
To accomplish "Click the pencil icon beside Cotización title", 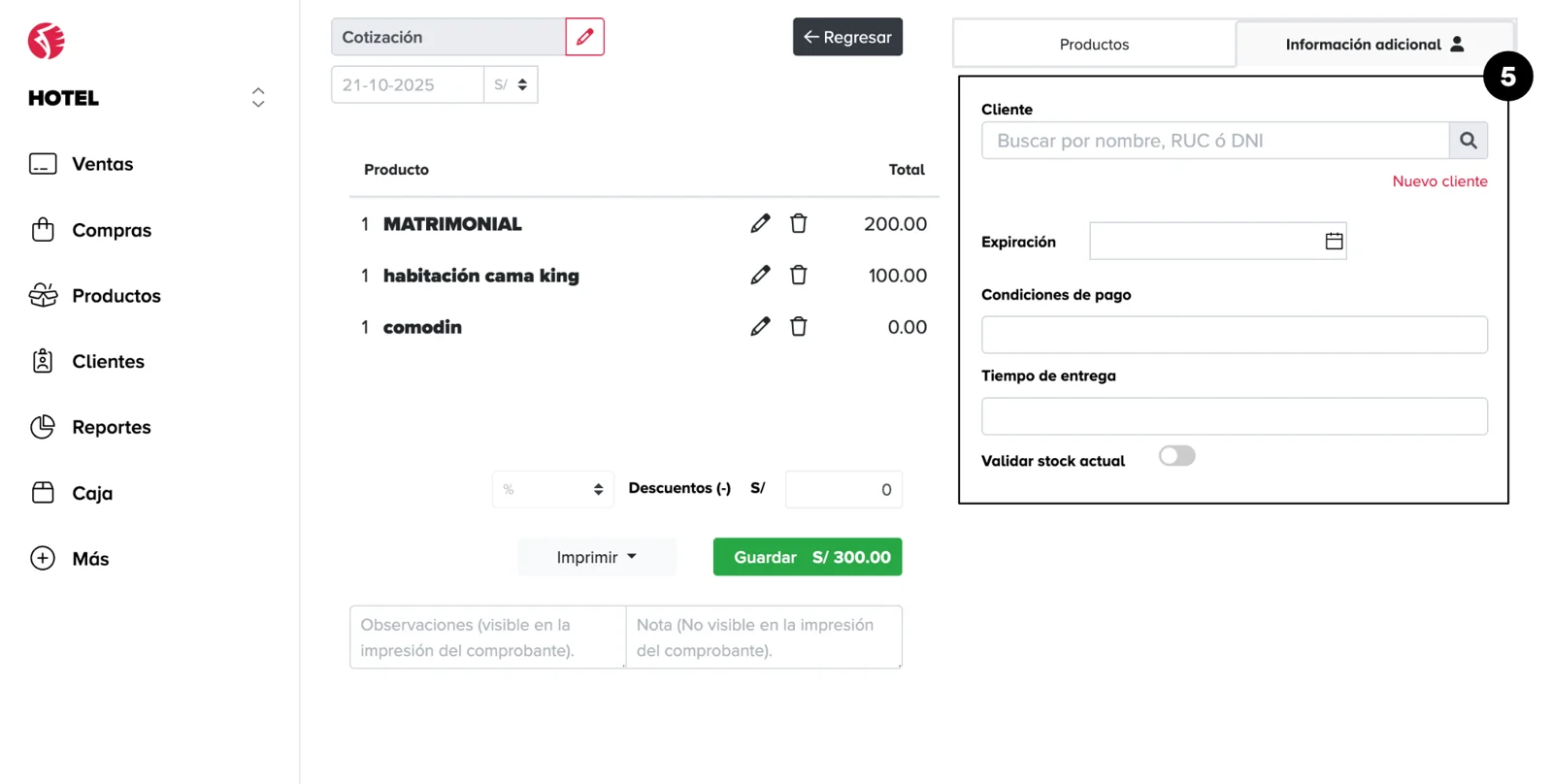I will point(584,37).
